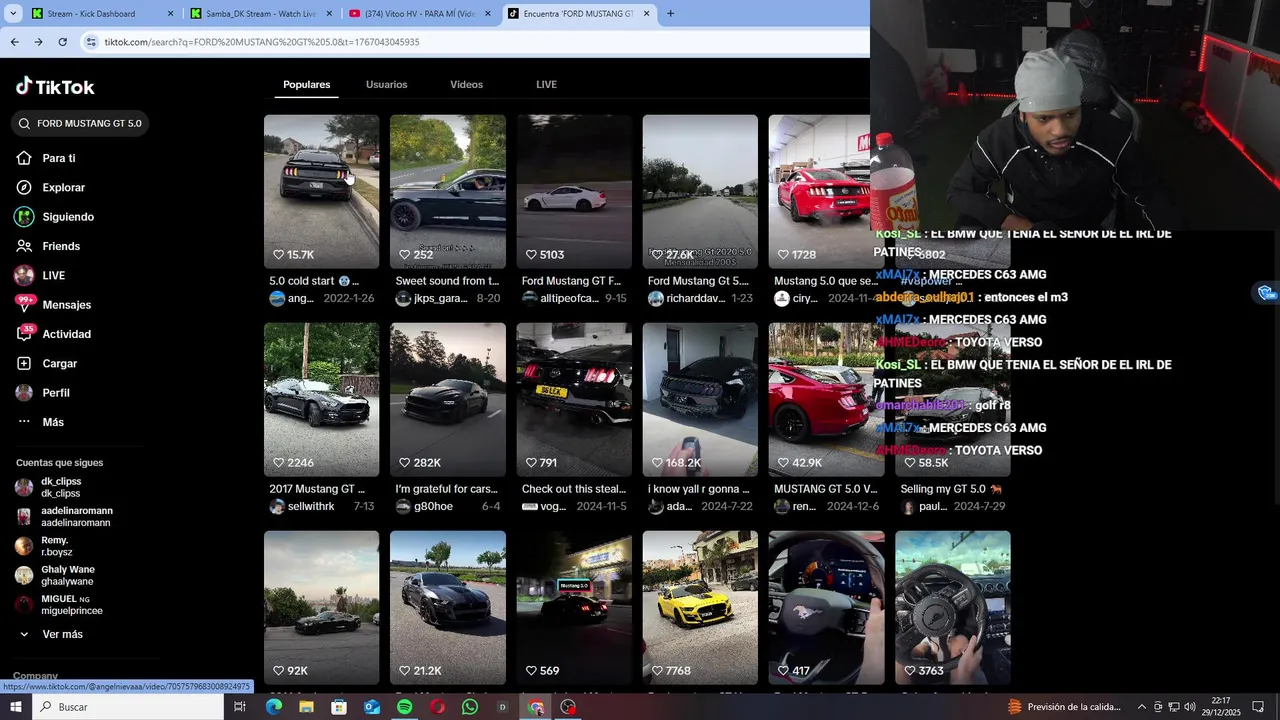Image resolution: width=1280 pixels, height=720 pixels.
Task: Open site information icon in address bar
Action: [x=91, y=42]
